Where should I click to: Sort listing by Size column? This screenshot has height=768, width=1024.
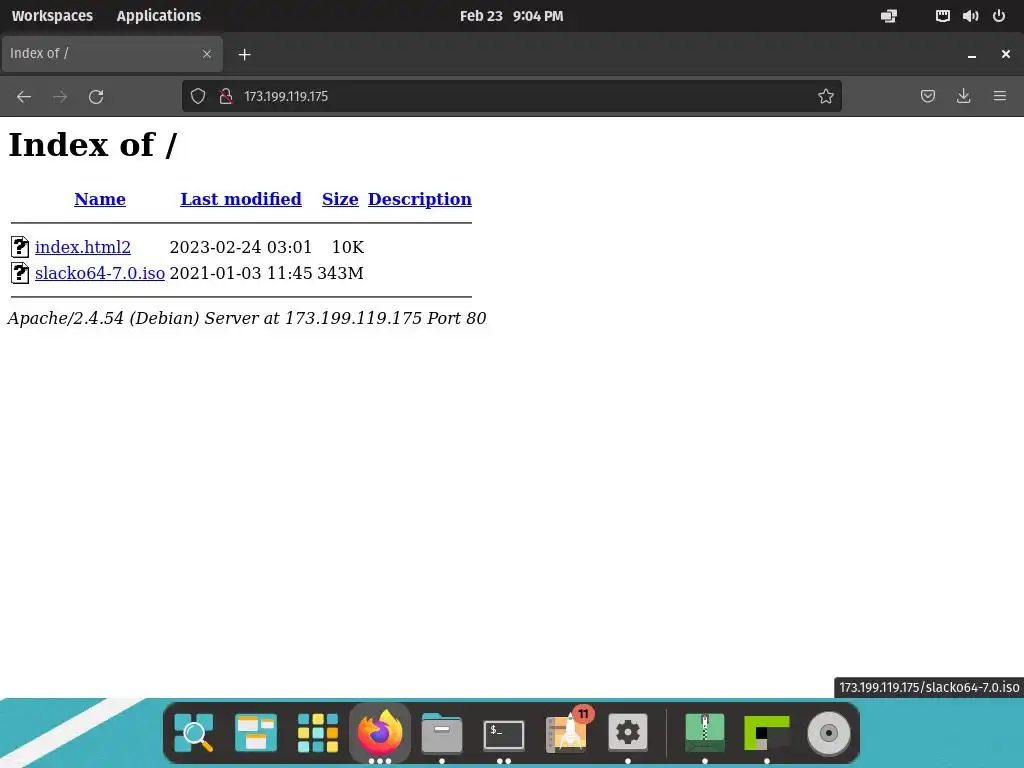pos(340,199)
